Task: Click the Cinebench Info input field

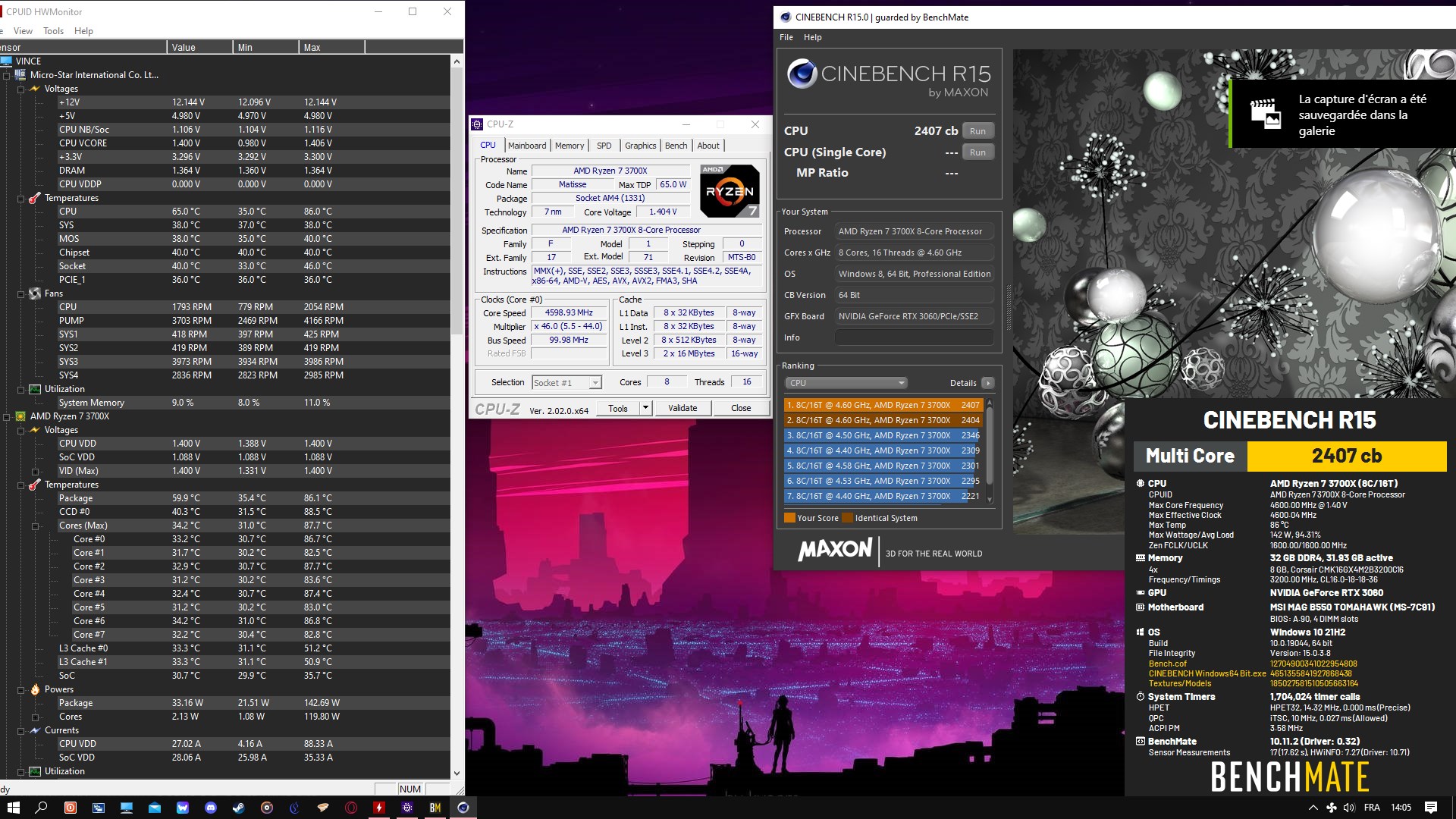Action: 914,337
